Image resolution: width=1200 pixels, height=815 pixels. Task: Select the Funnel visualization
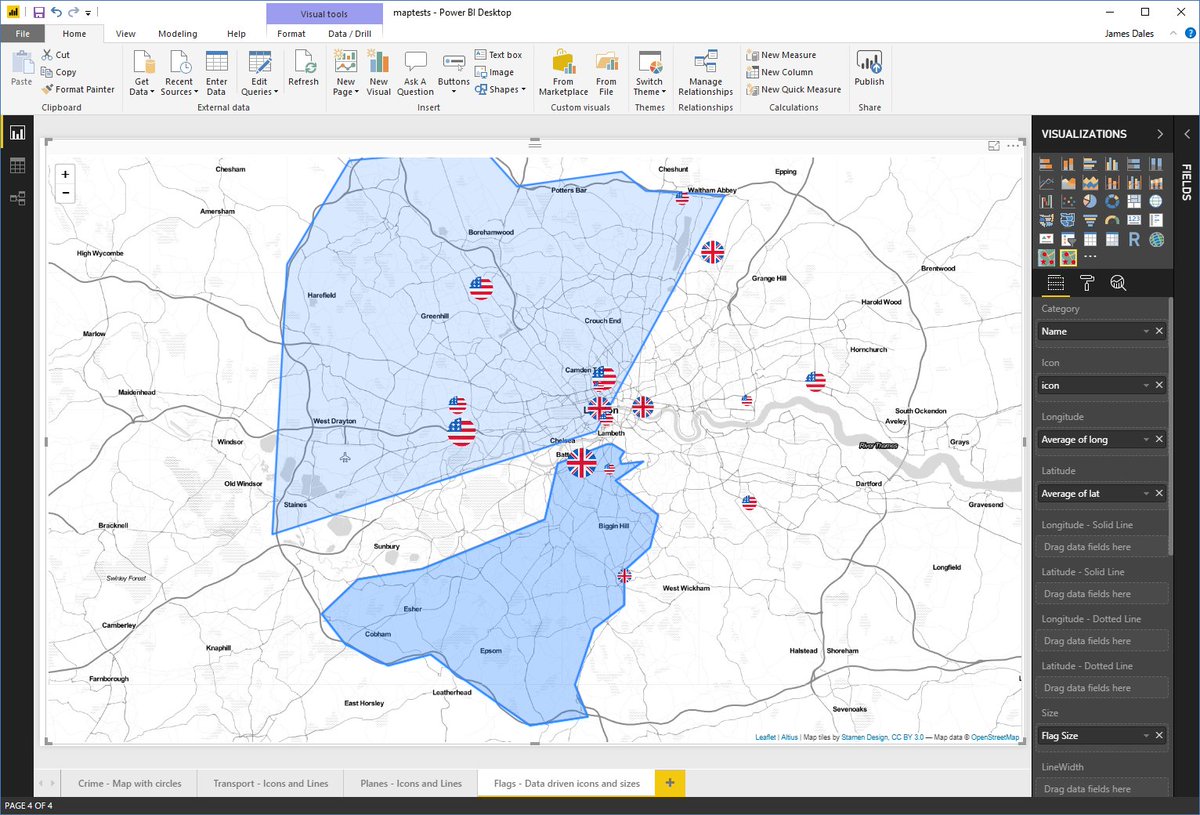(x=1090, y=220)
